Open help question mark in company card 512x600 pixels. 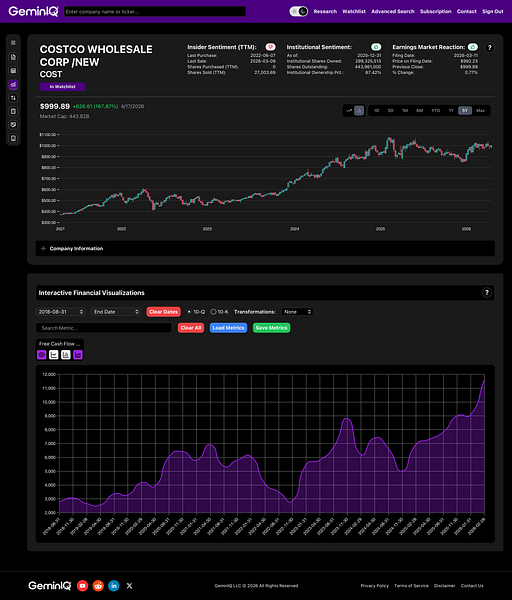pyautogui.click(x=489, y=47)
